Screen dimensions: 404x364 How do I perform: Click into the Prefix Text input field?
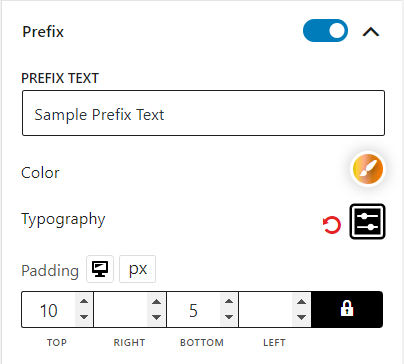[x=203, y=113]
